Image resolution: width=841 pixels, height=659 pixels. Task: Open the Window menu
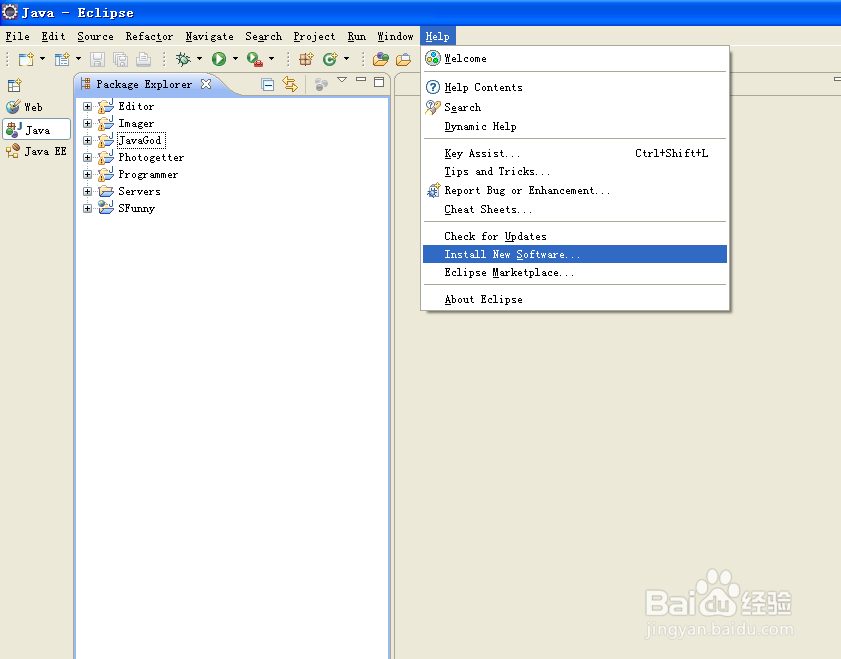tap(395, 36)
